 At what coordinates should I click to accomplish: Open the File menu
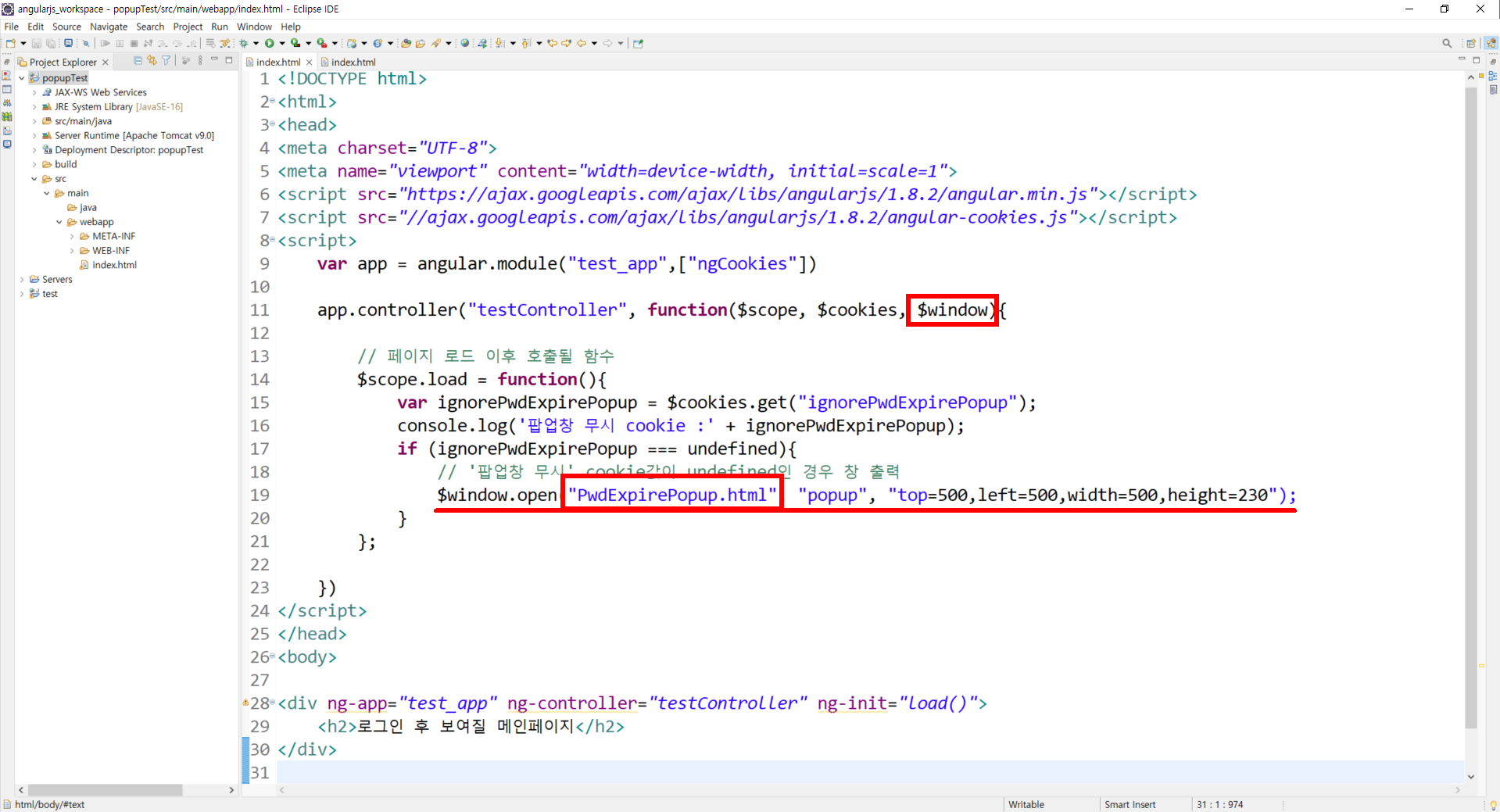12,27
